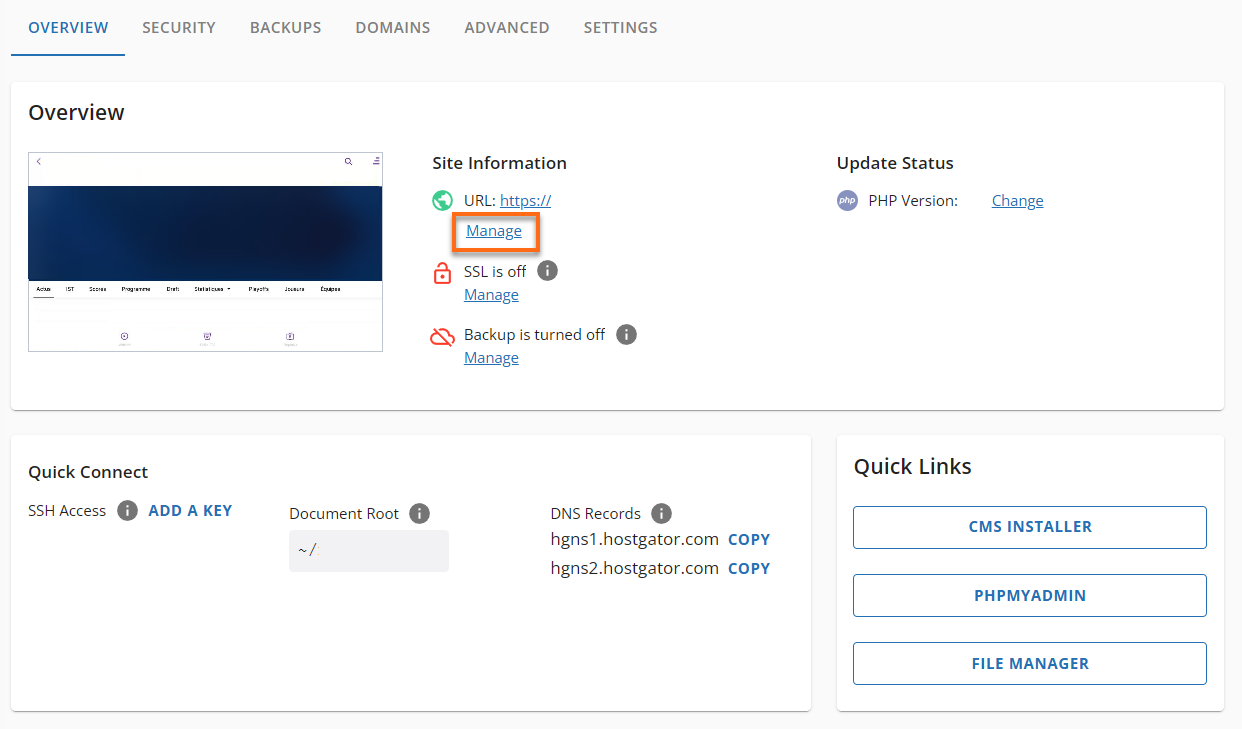This screenshot has width=1242, height=729.
Task: Click the globe icon beside the site URL
Action: coord(442,200)
